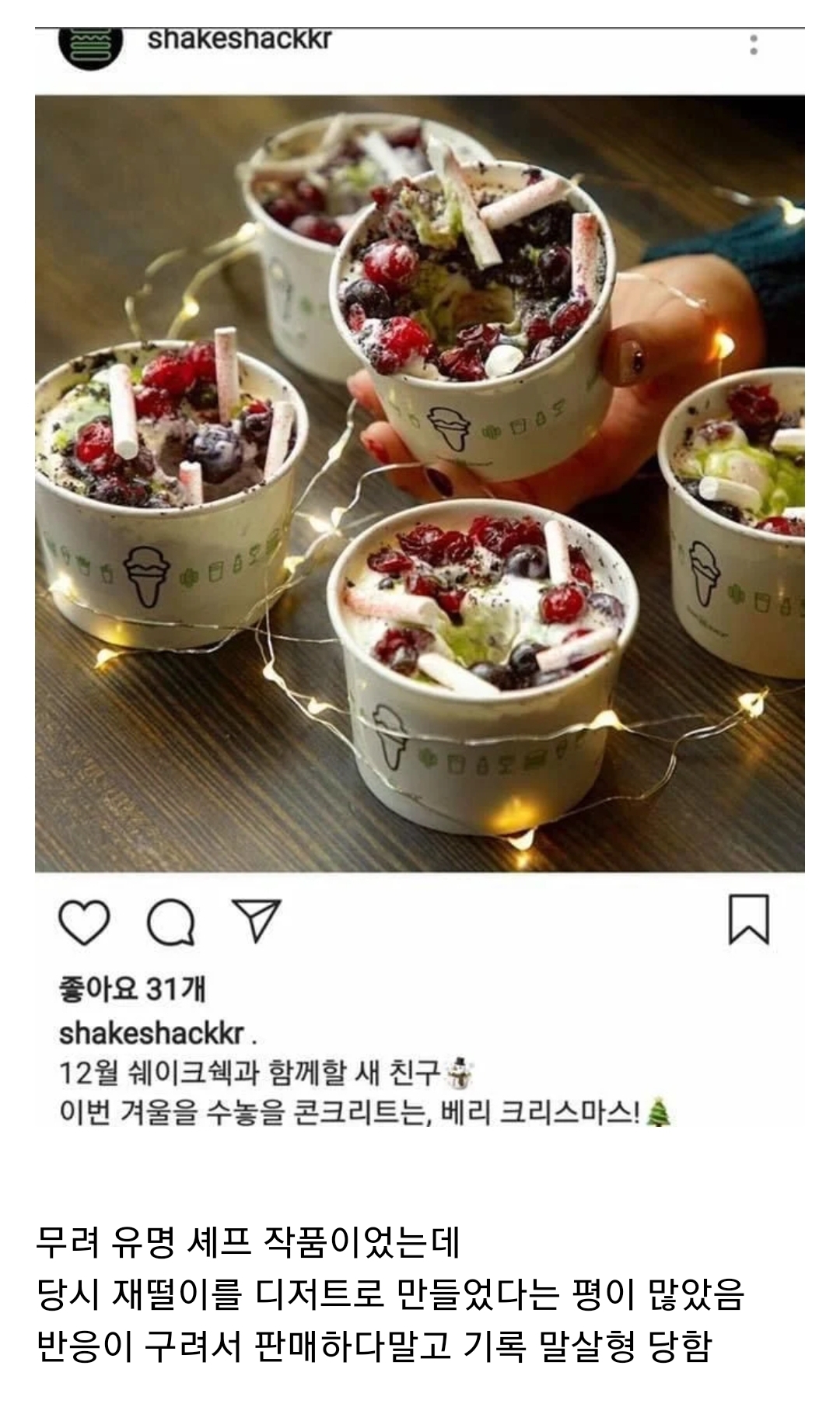840x1411 pixels.
Task: Save the post with the bookmark icon
Action: coord(749,919)
